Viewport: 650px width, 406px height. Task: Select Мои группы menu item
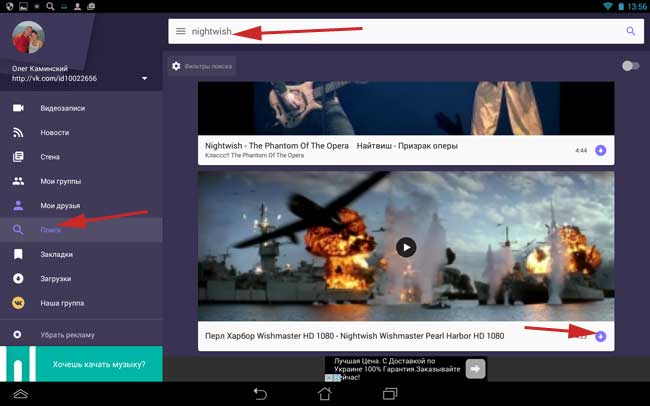(x=60, y=181)
